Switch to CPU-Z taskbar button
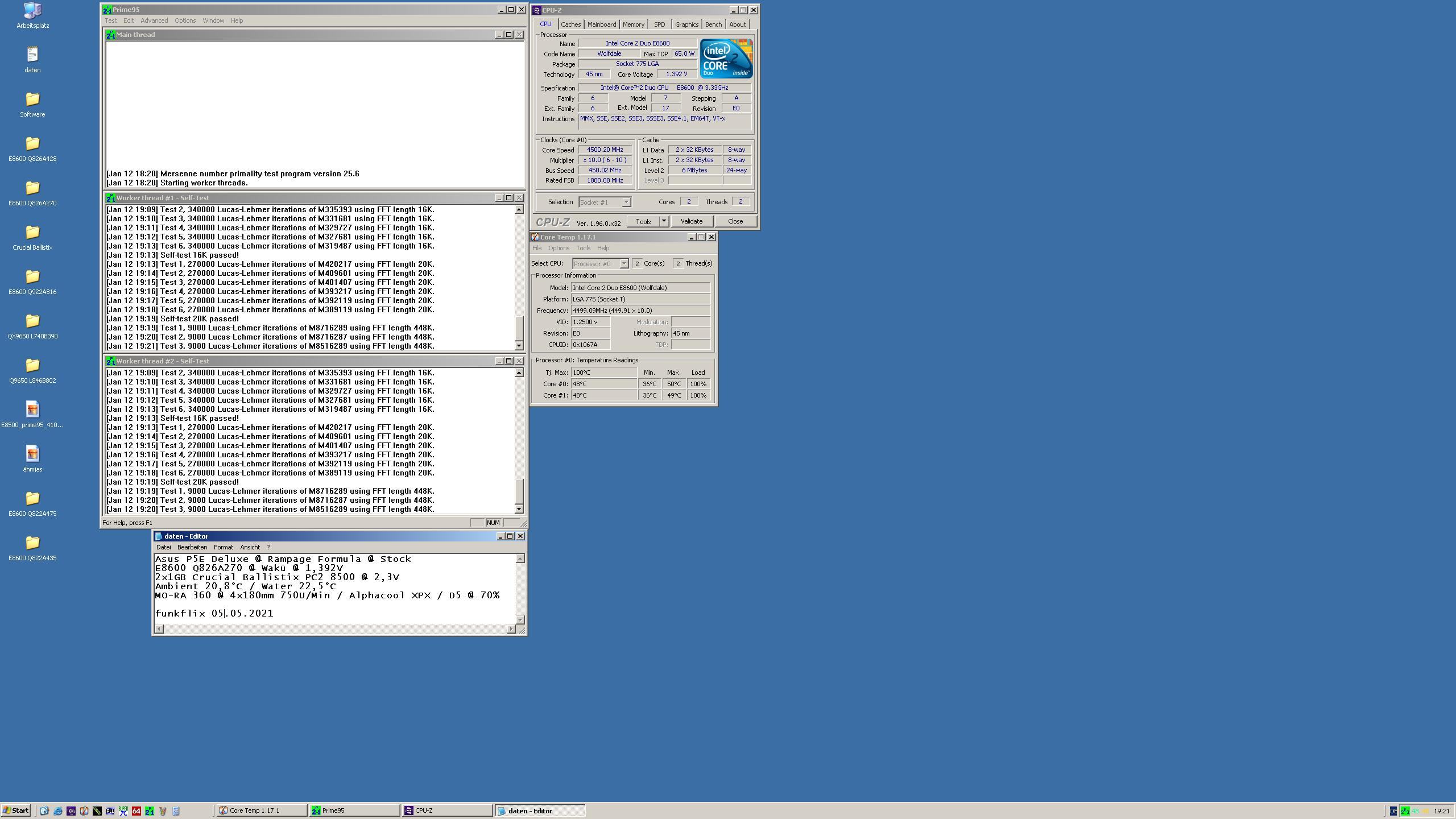Screen dimensions: 1456x819 pos(447,811)
